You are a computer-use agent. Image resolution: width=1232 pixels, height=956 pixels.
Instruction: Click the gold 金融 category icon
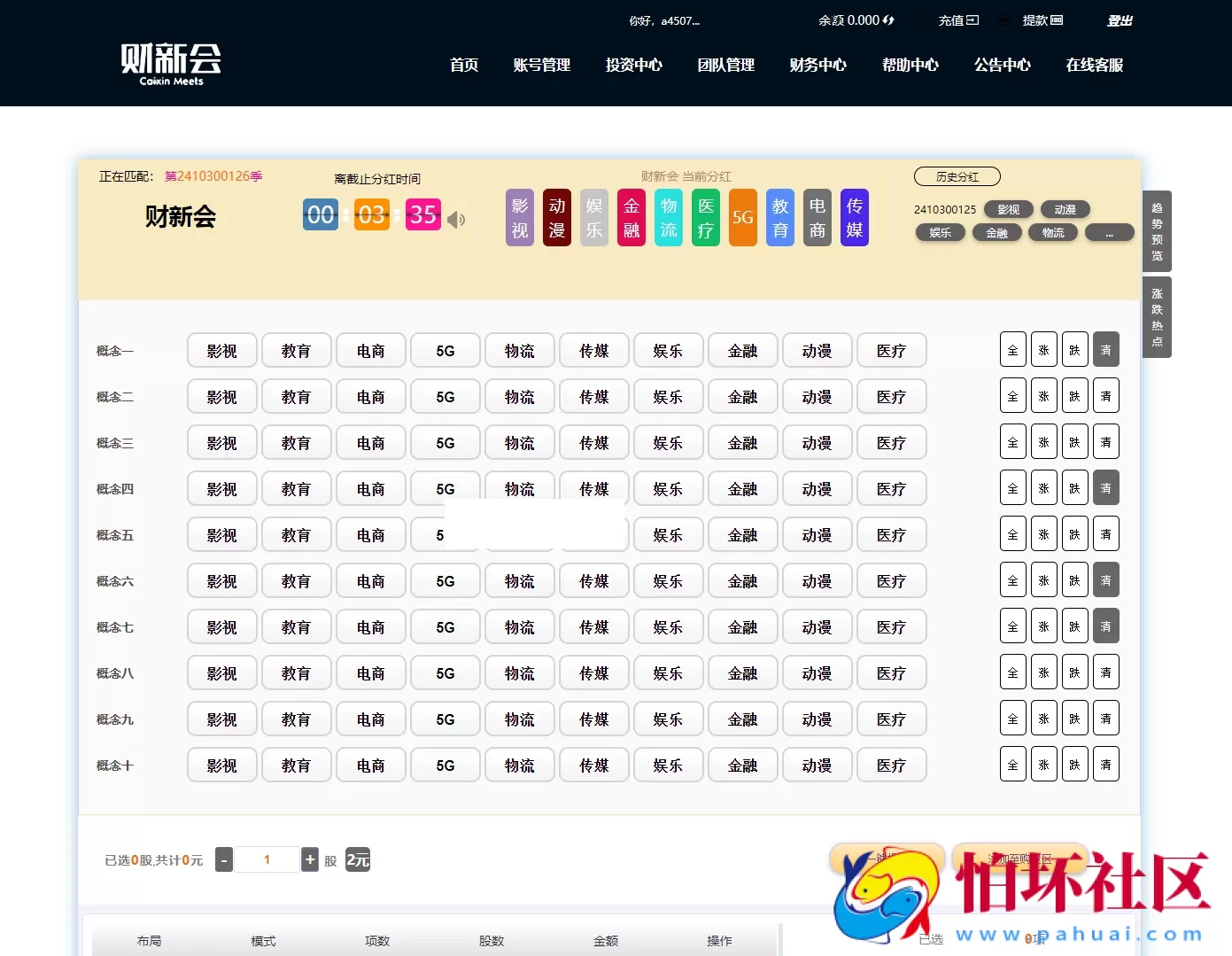pyautogui.click(x=631, y=217)
